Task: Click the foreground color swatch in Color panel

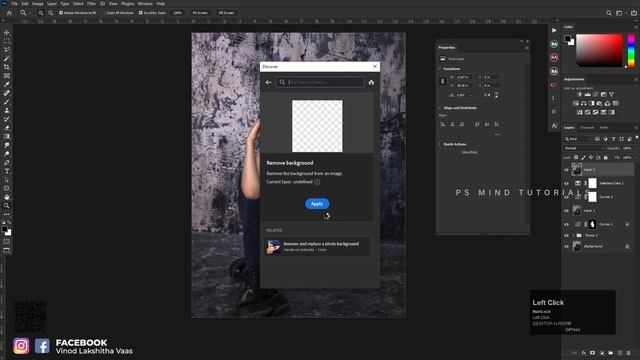Action: point(567,39)
